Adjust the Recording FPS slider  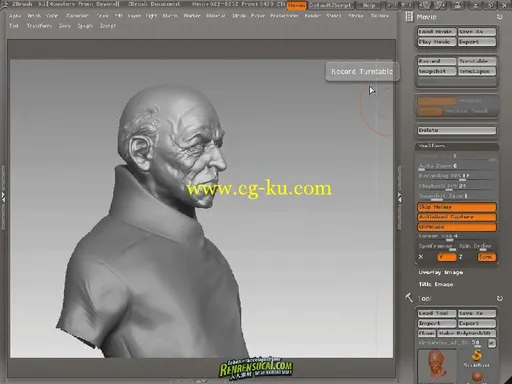[x=457, y=176]
